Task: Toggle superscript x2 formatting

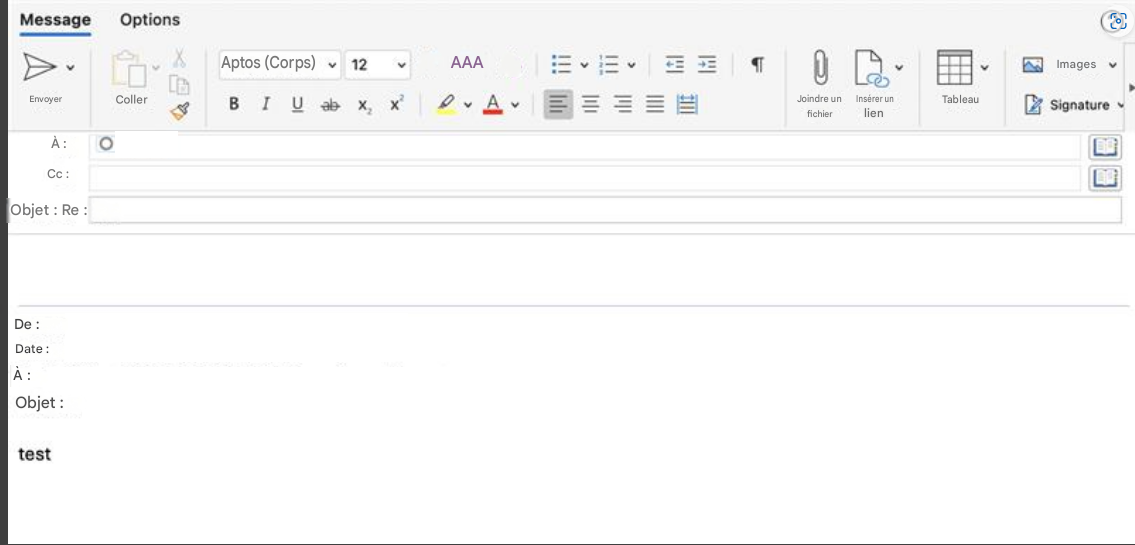Action: 397,104
